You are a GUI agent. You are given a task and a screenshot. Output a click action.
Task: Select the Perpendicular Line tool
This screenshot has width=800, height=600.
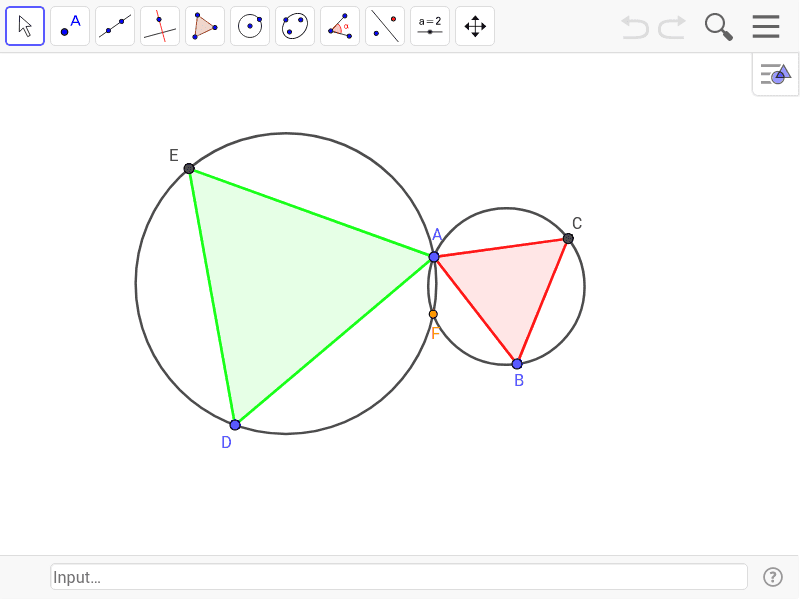(160, 26)
